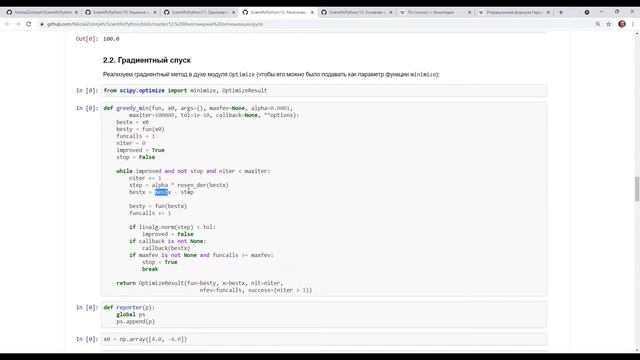
Task: Click the 'def greedy_min' function definition line
Action: click(x=198, y=108)
